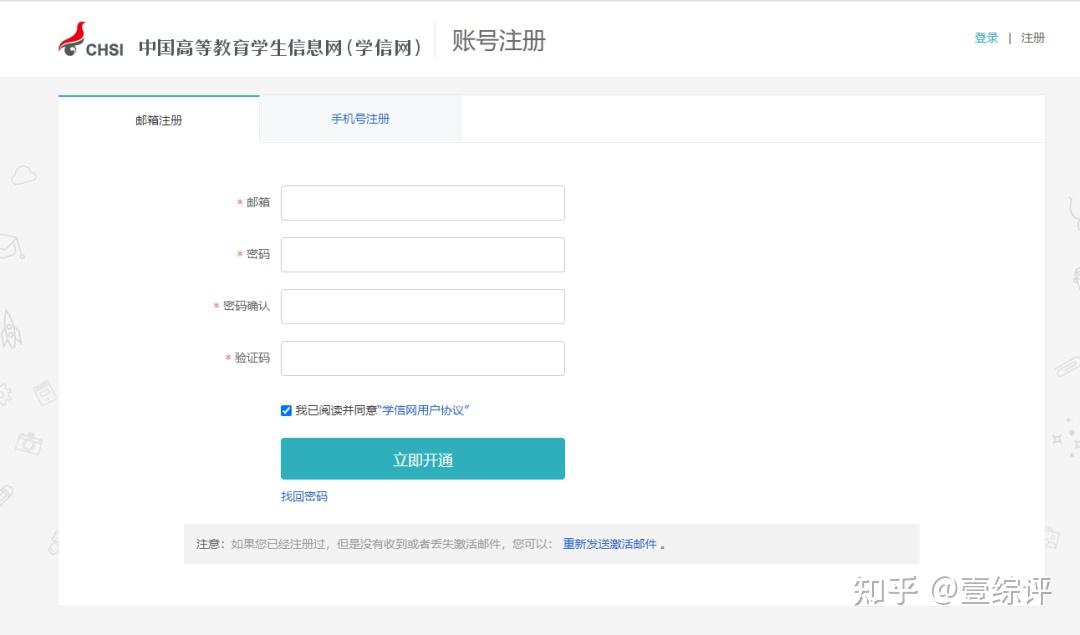
Task: Click the CHSI red bird logo
Action: (74, 39)
